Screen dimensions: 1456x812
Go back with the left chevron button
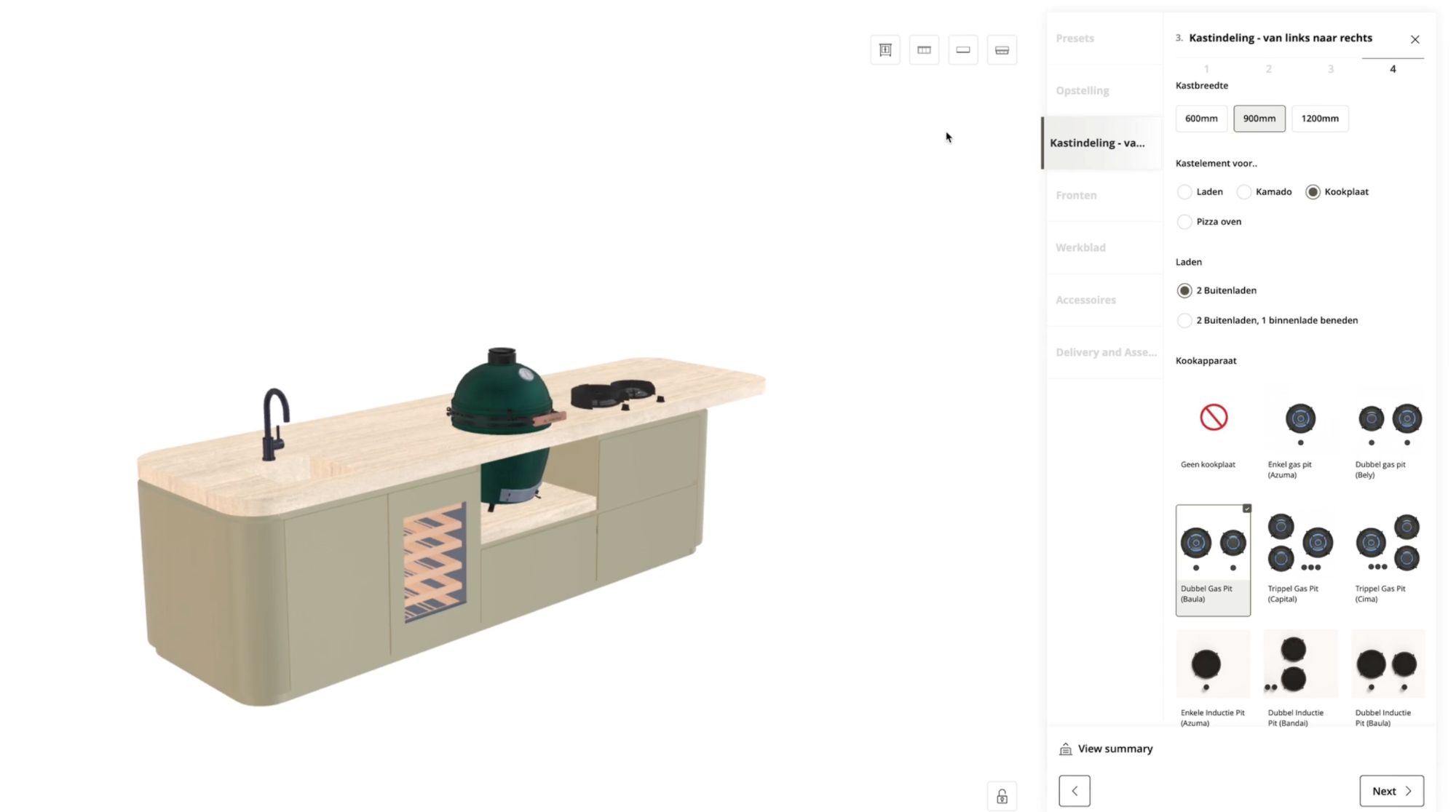click(x=1075, y=791)
